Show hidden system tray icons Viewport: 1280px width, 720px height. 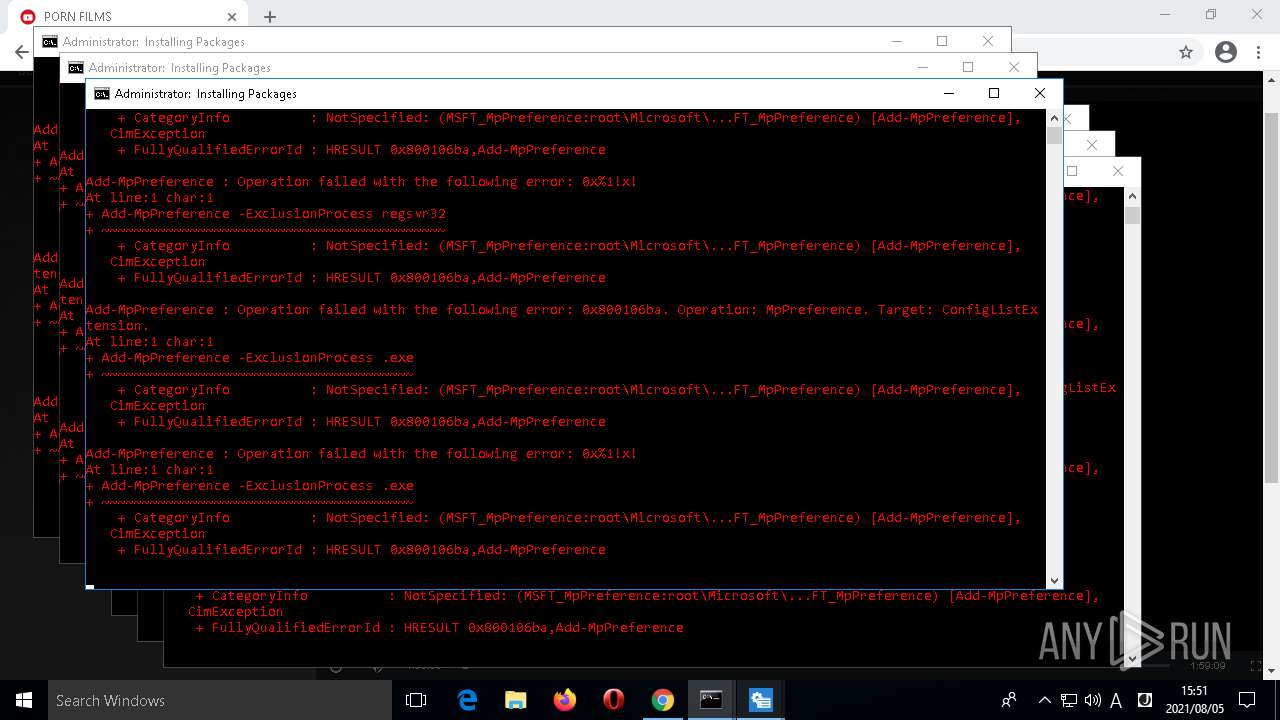click(1045, 700)
